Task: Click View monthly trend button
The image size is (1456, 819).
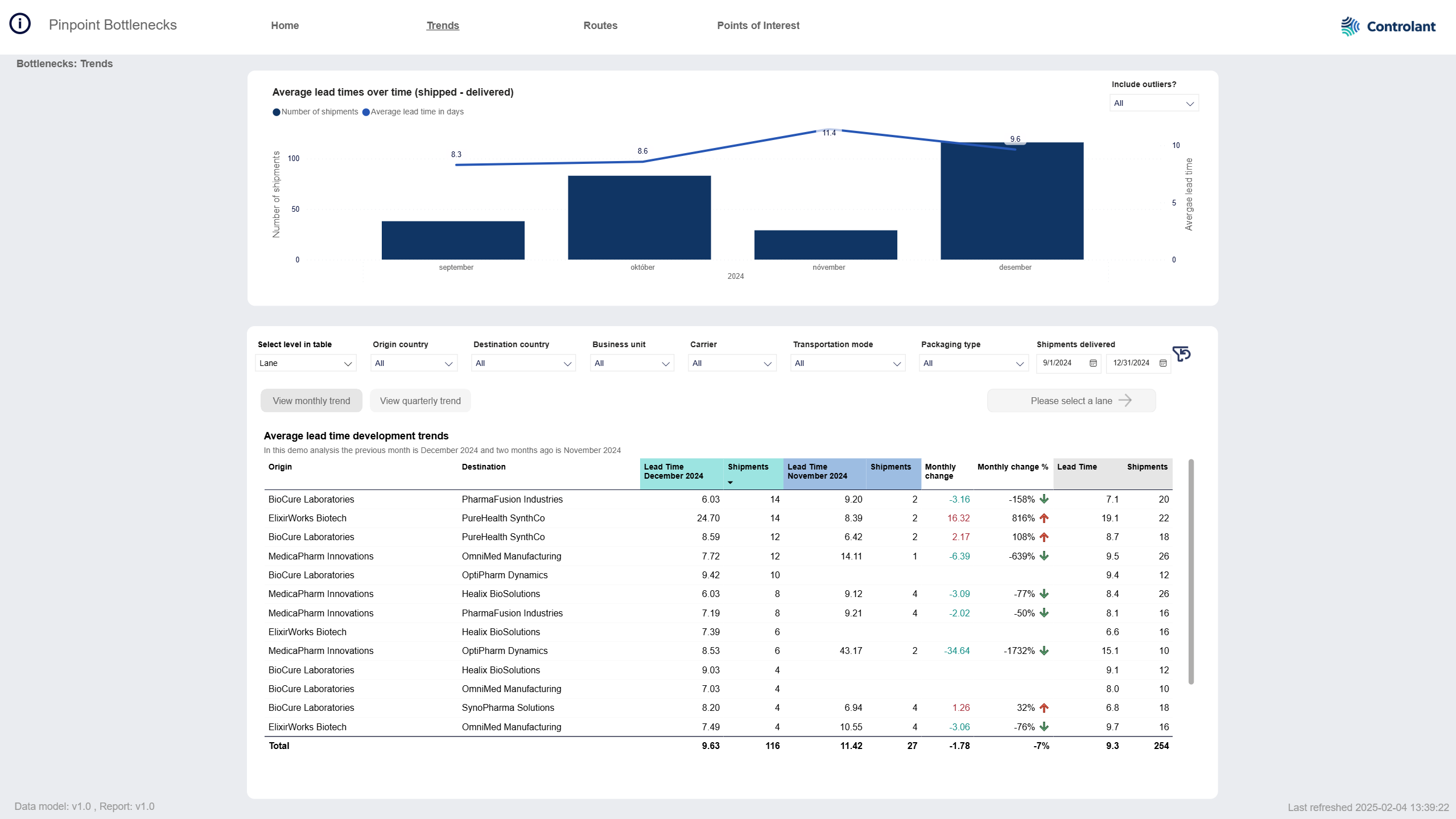Action: click(x=311, y=401)
